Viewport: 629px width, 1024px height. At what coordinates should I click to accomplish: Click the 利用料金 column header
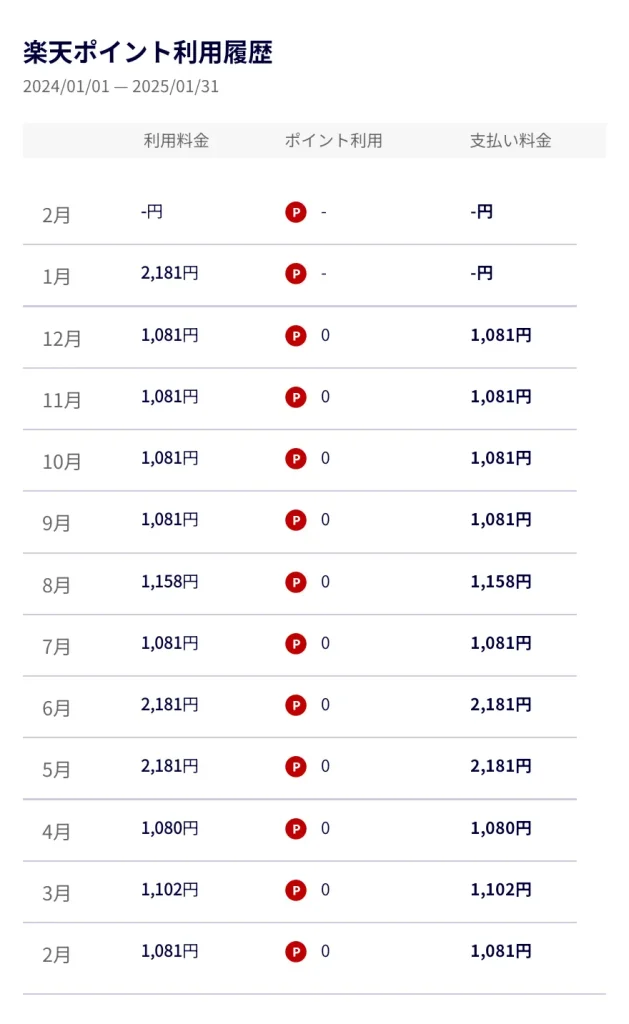click(x=176, y=140)
